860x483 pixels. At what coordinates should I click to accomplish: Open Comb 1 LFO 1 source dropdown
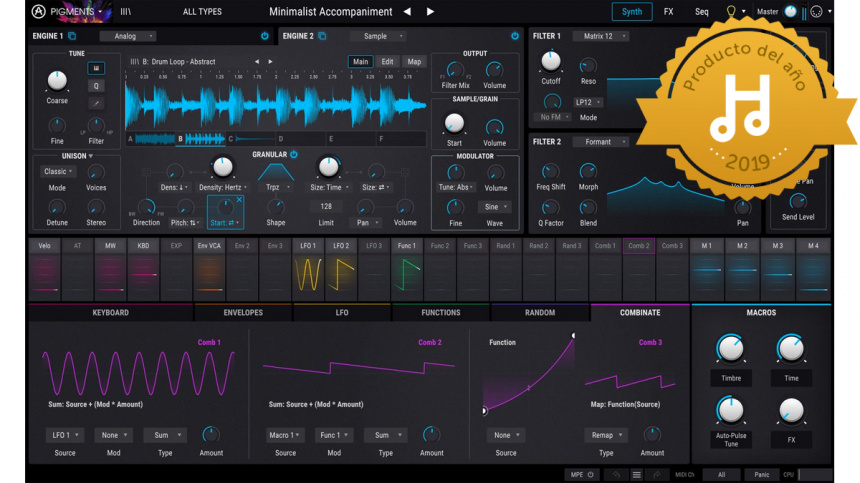[65, 435]
